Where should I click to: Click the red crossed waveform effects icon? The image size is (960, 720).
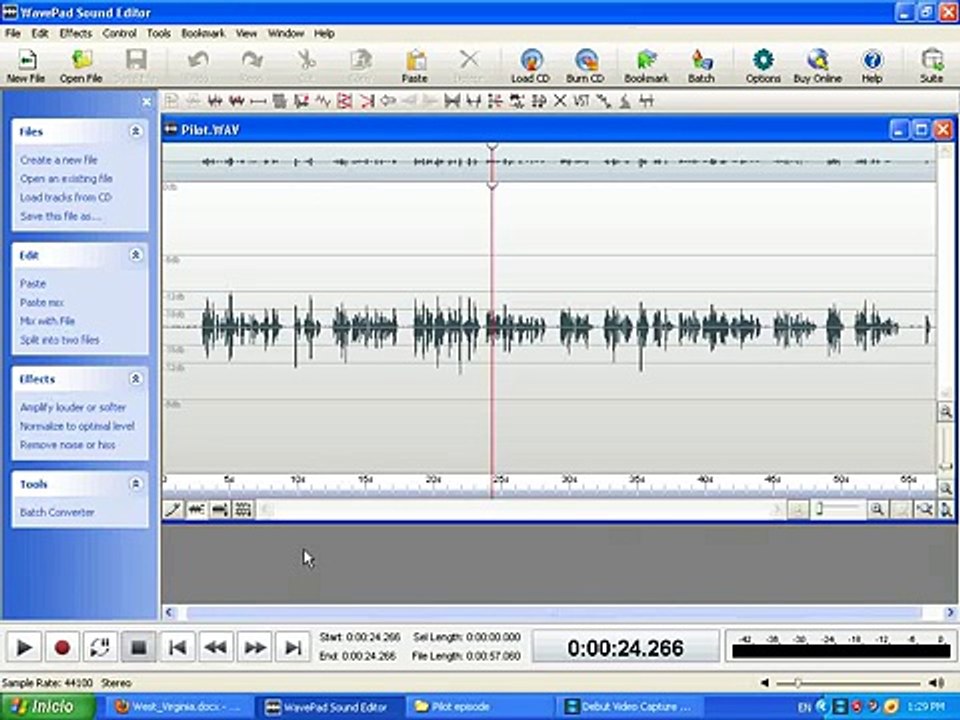pos(345,101)
